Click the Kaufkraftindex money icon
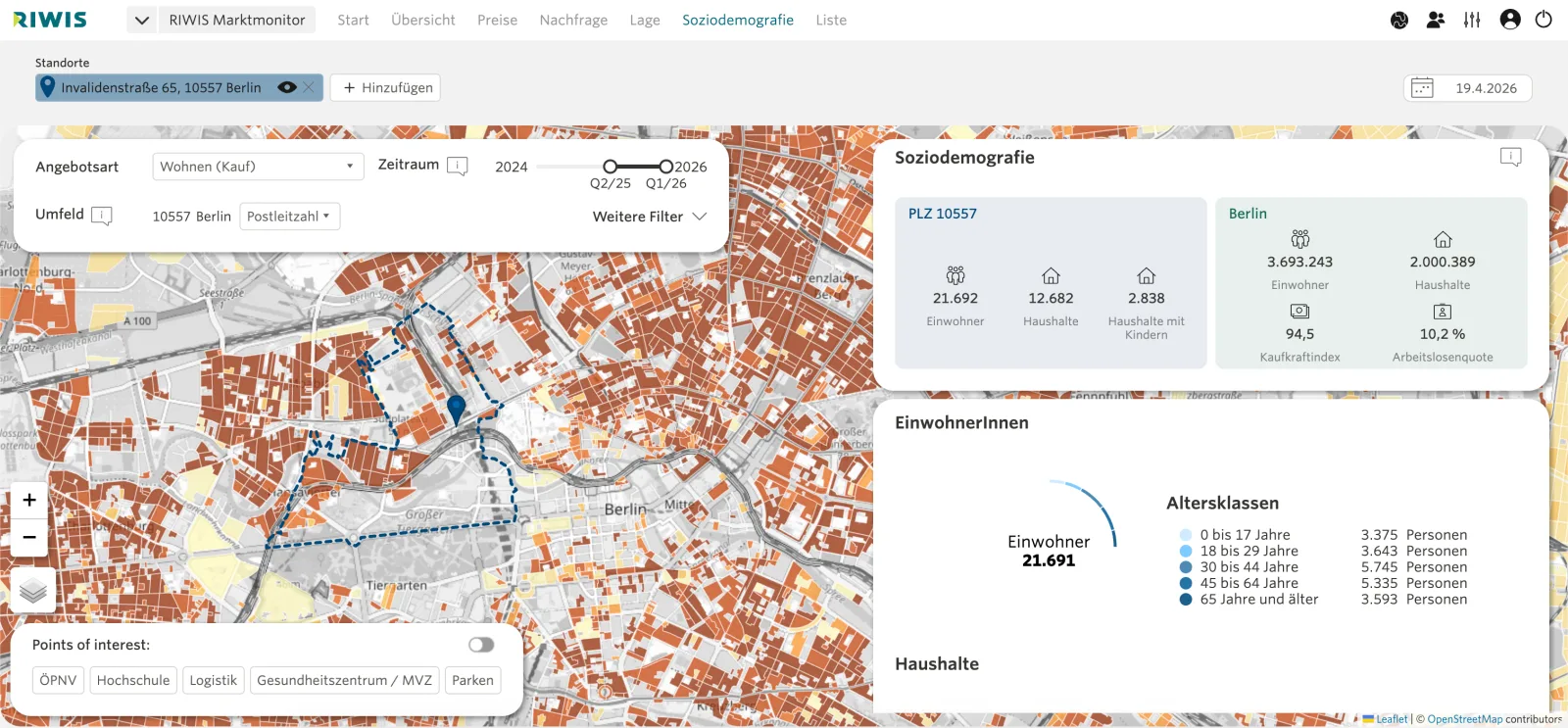This screenshot has width=1568, height=728. pyautogui.click(x=1300, y=312)
